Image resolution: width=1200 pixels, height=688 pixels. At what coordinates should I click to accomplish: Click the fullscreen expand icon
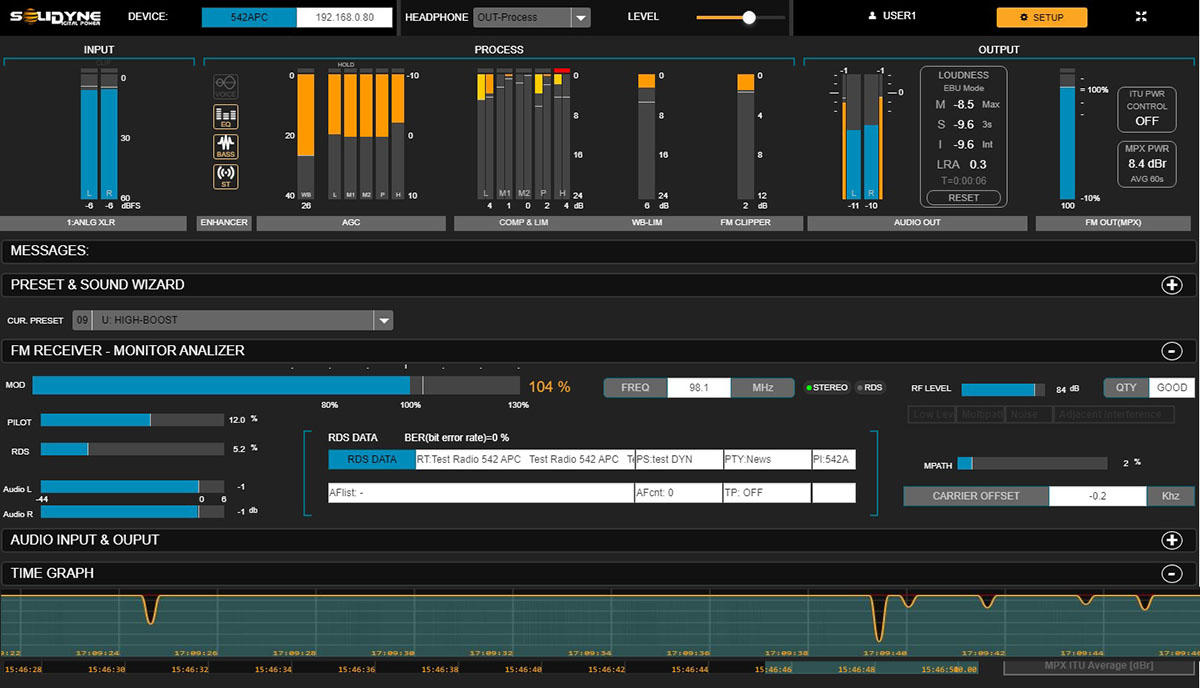pos(1142,17)
